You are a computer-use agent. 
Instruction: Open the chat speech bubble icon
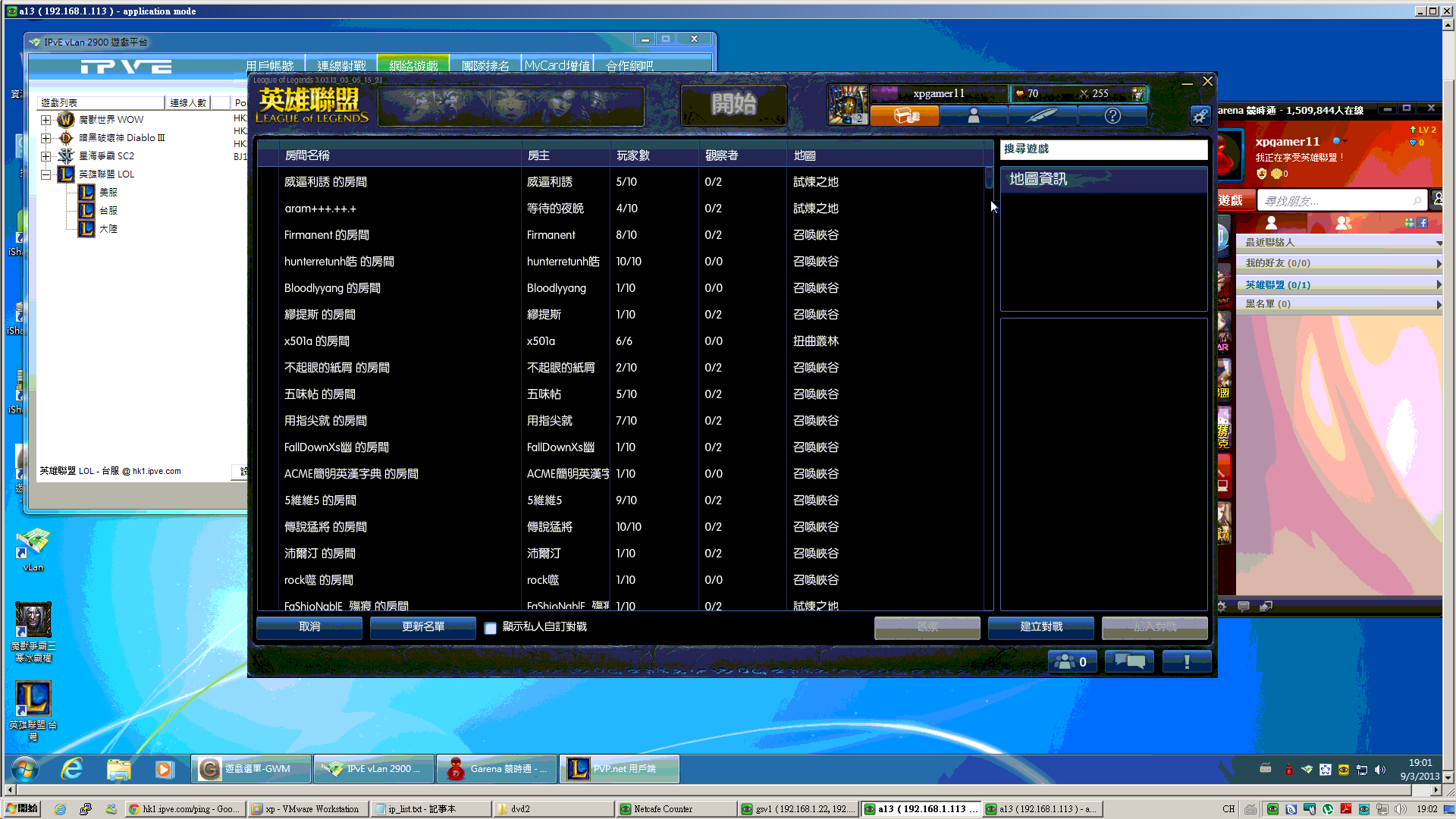tap(1129, 661)
